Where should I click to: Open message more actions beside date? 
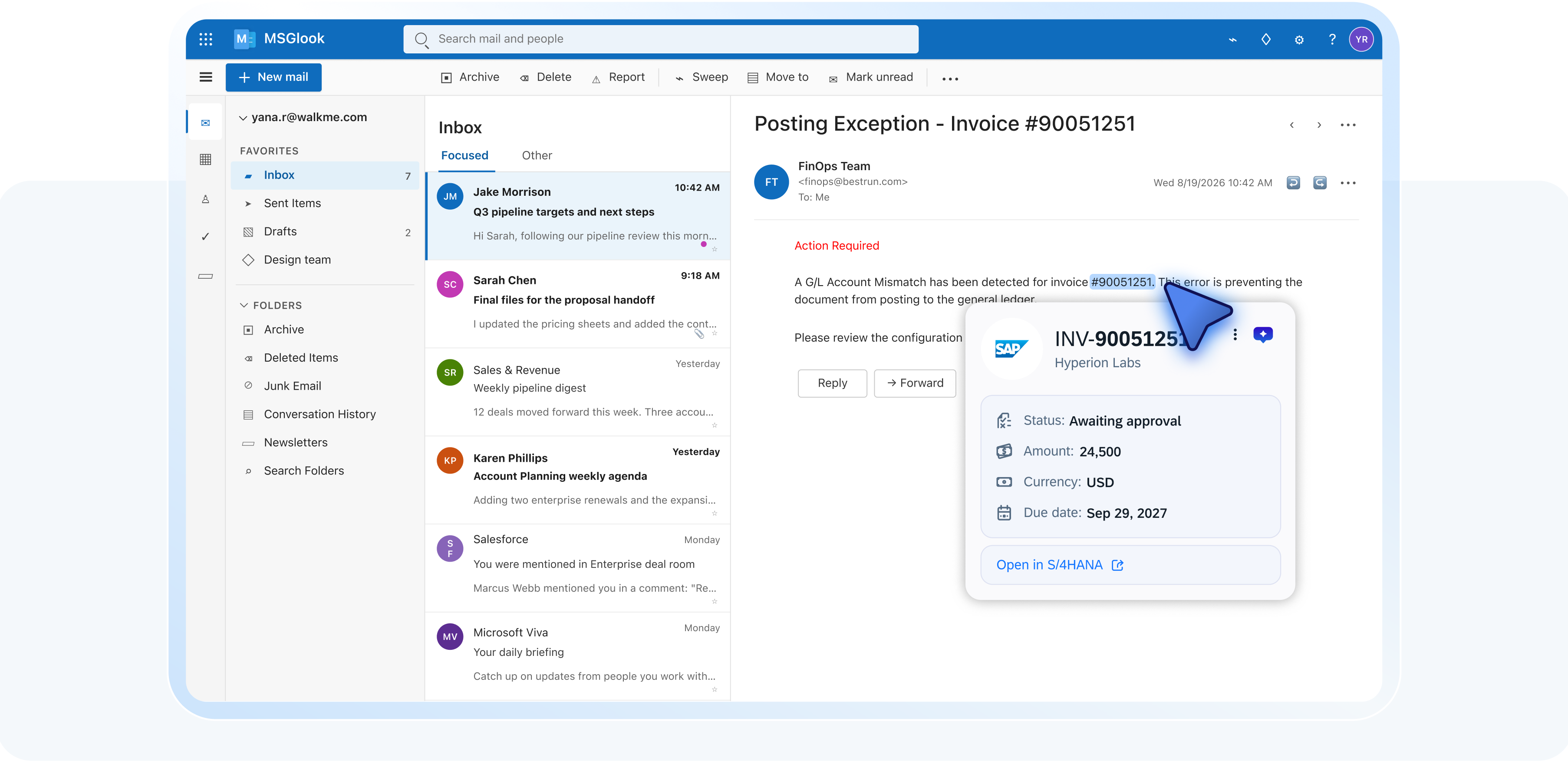pos(1347,183)
